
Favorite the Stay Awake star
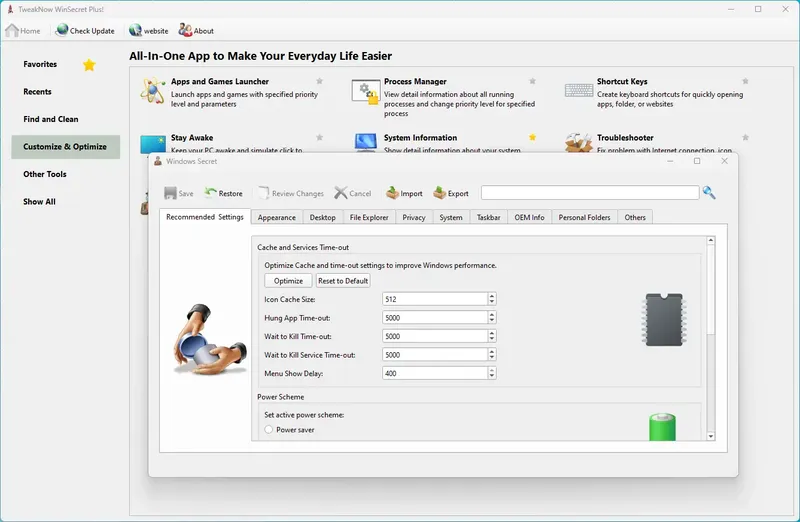(319, 137)
